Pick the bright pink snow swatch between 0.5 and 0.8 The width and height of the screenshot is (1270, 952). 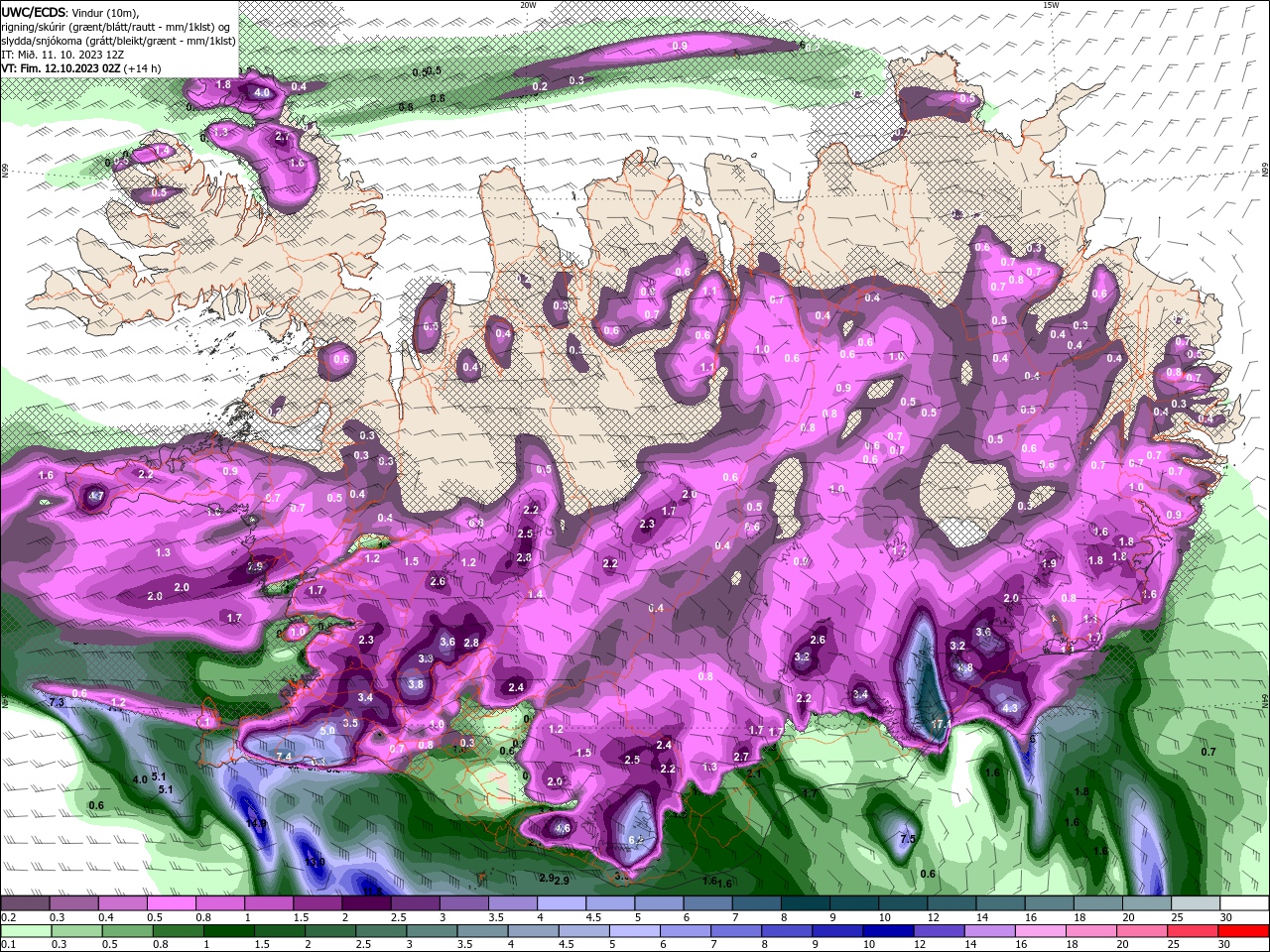172,903
